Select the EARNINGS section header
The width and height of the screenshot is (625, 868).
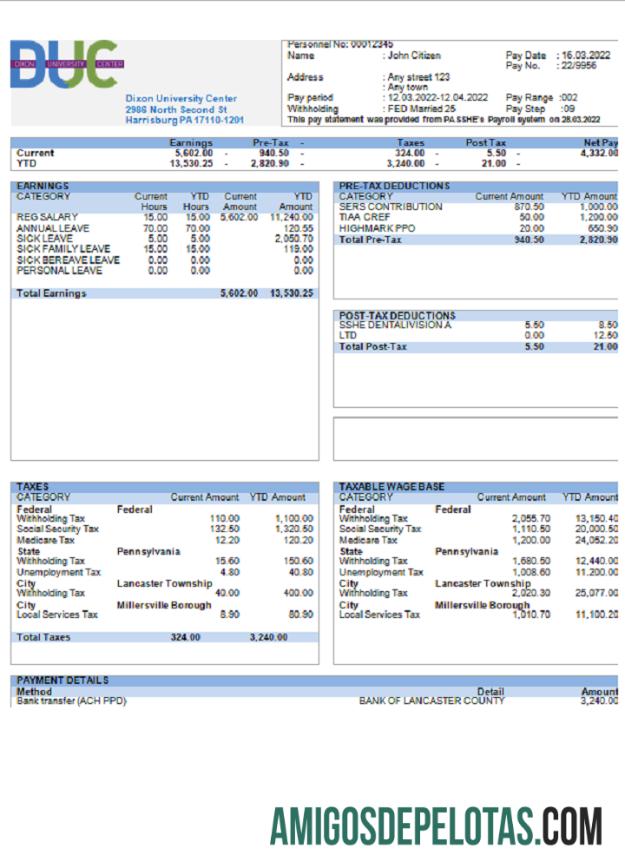click(x=43, y=186)
